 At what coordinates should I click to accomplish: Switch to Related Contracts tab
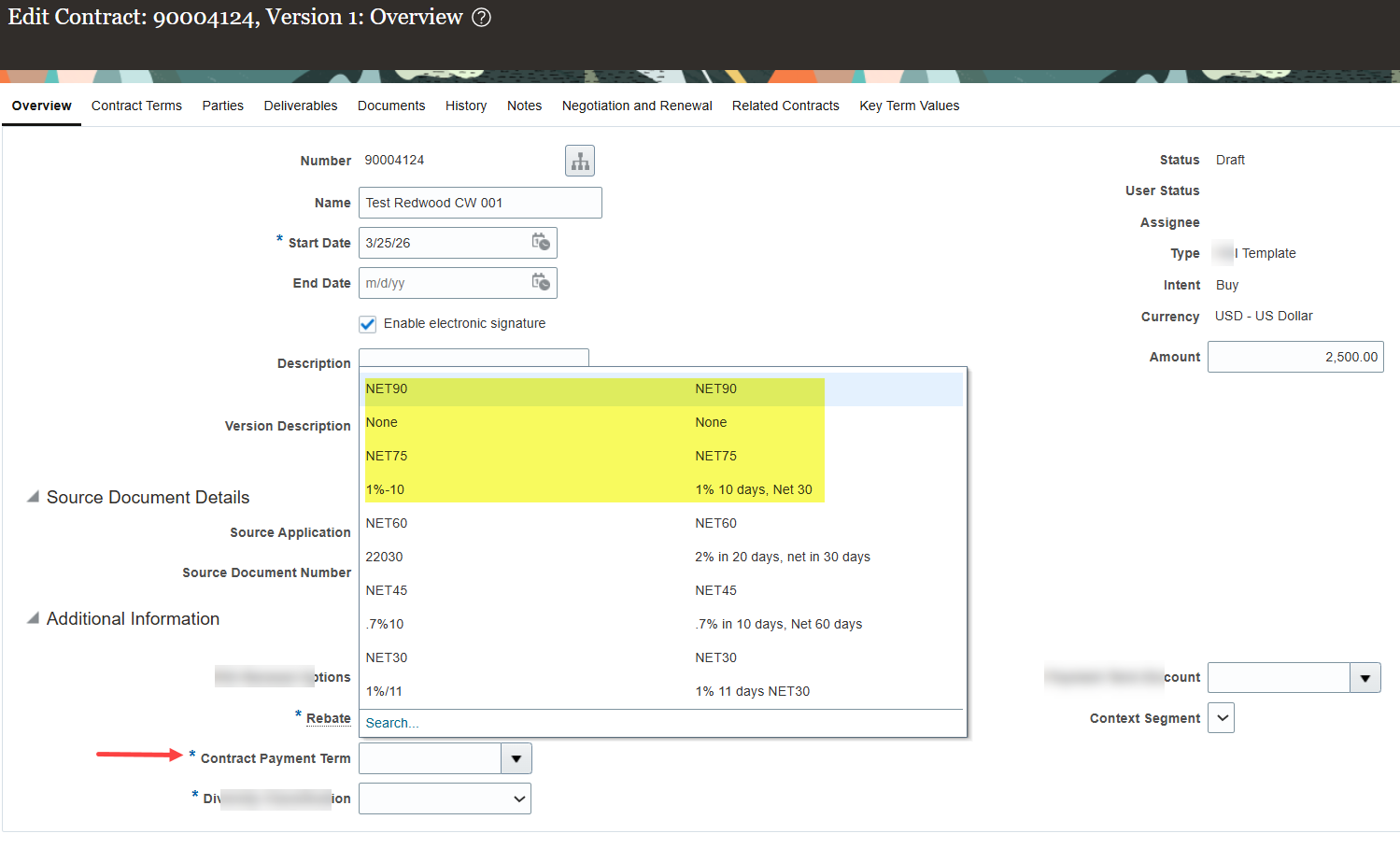(x=785, y=106)
